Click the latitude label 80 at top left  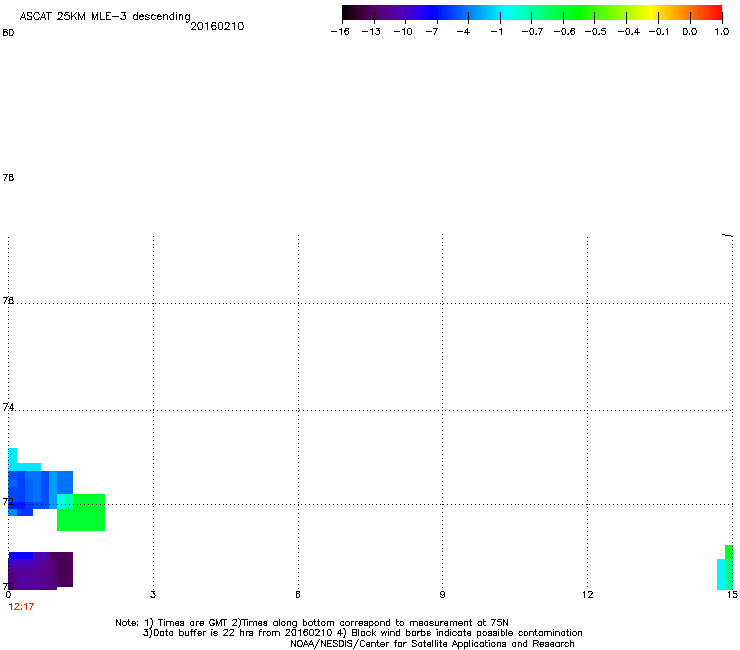coord(8,33)
